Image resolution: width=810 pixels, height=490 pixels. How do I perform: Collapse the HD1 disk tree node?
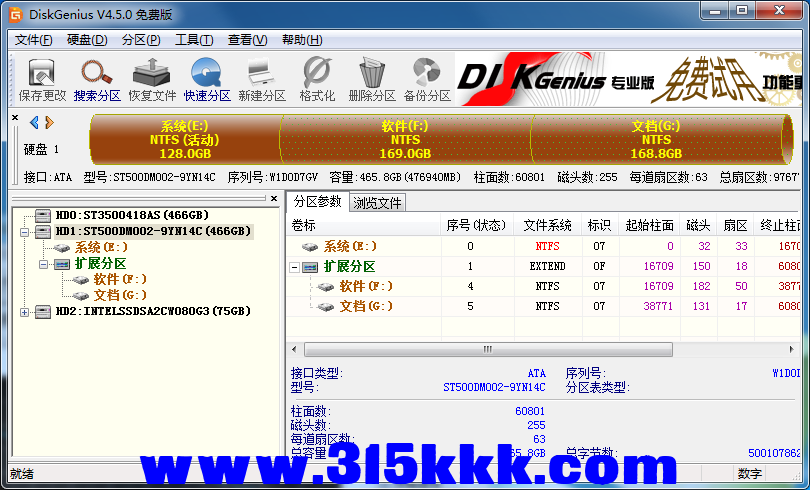(24, 232)
